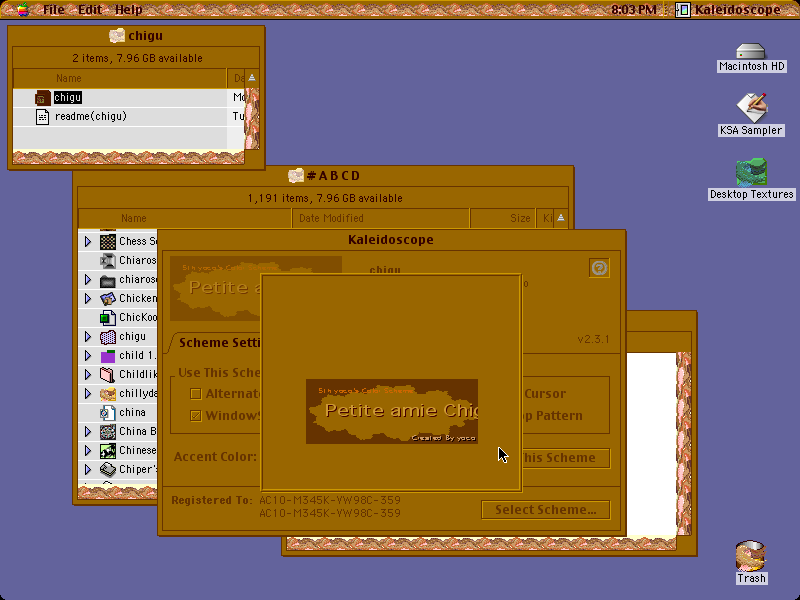
Task: Expand the Chinese folder row
Action: click(x=88, y=451)
